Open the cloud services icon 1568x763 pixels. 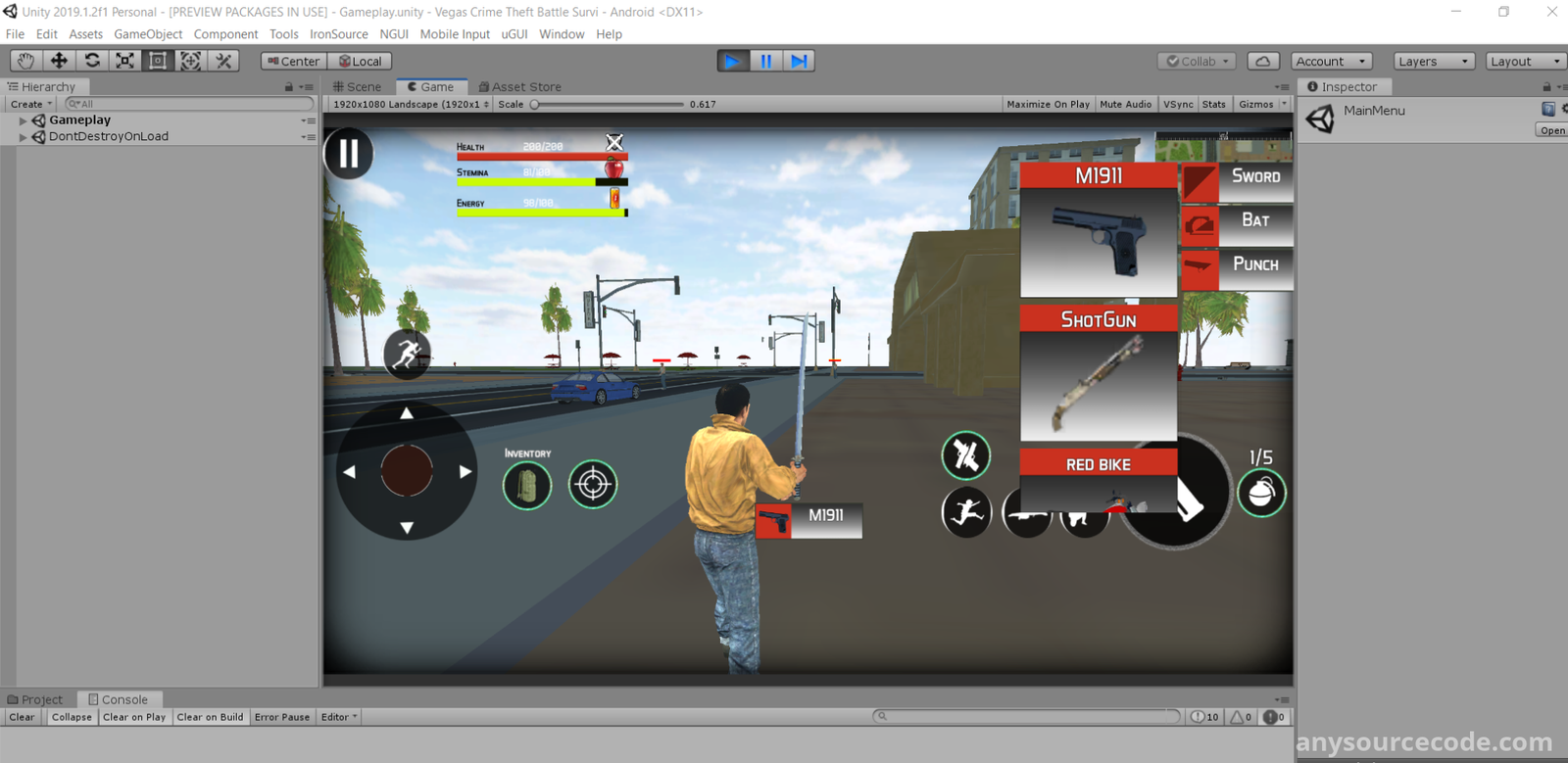tap(1263, 61)
